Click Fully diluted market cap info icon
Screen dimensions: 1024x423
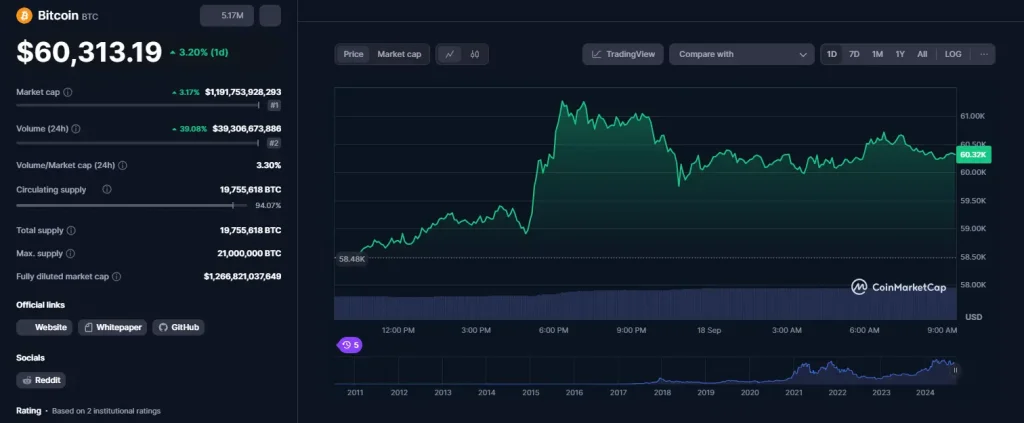117,276
